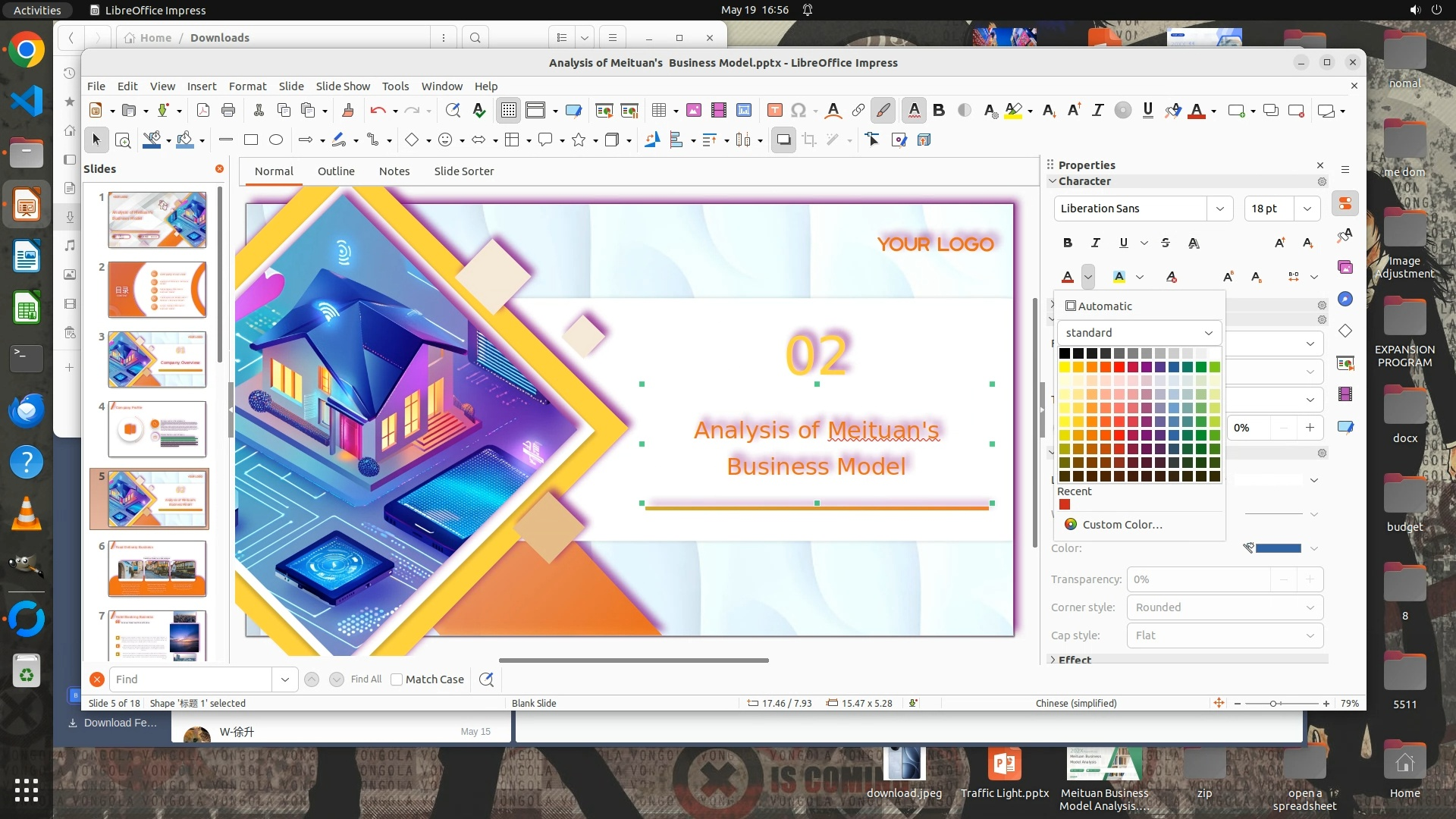
Task: Open the Slide Show menu
Action: click(x=343, y=86)
